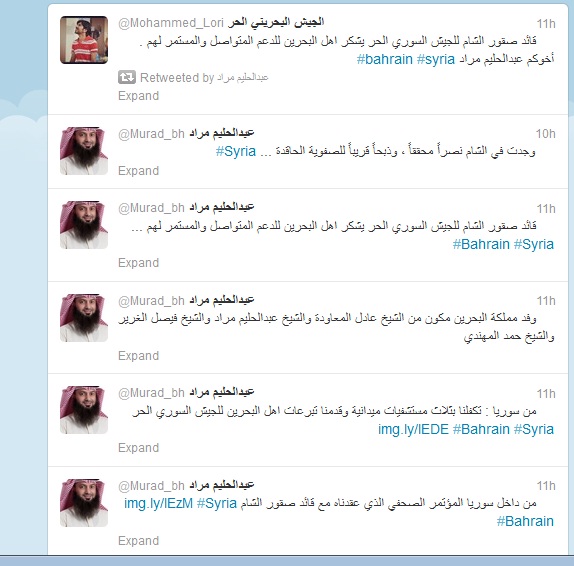The image size is (574, 566).
Task: Open the img.ly/lEDE image link
Action: pyautogui.click(x=413, y=429)
